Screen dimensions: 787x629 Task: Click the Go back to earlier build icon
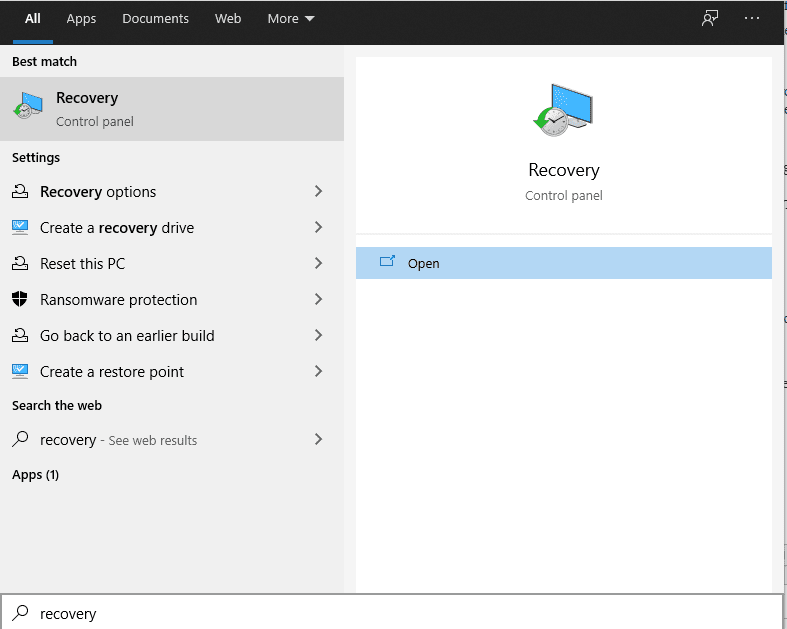click(x=20, y=335)
